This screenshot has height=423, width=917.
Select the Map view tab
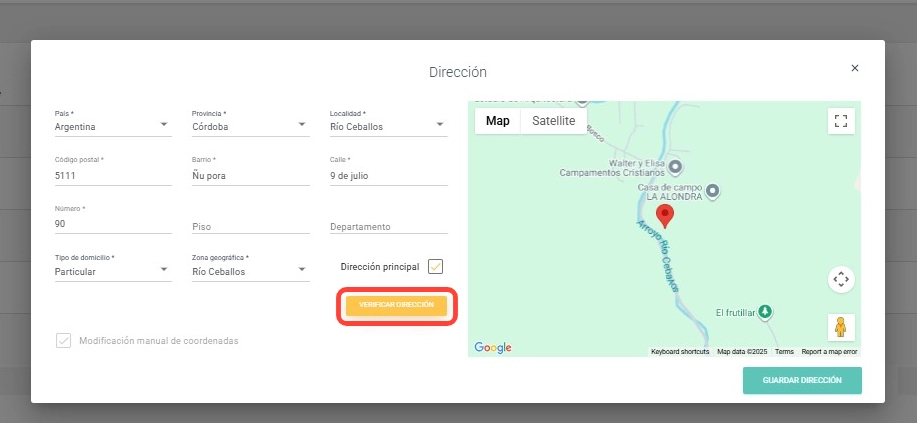click(497, 121)
